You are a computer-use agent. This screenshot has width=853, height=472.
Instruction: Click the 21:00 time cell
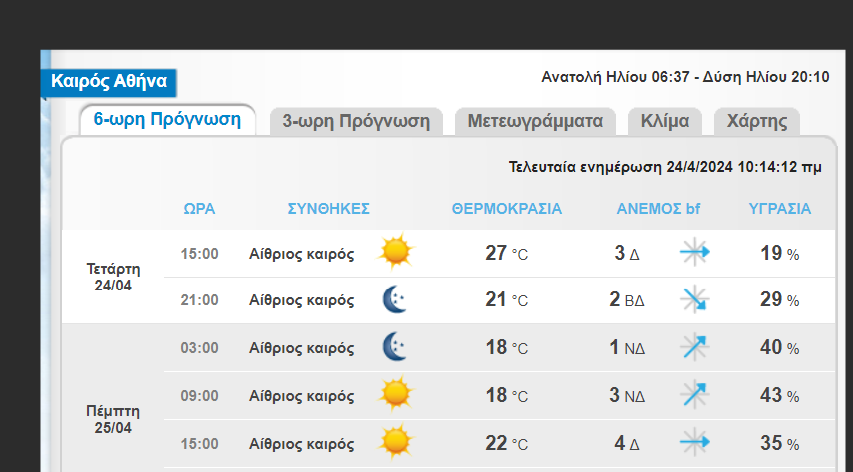click(199, 300)
